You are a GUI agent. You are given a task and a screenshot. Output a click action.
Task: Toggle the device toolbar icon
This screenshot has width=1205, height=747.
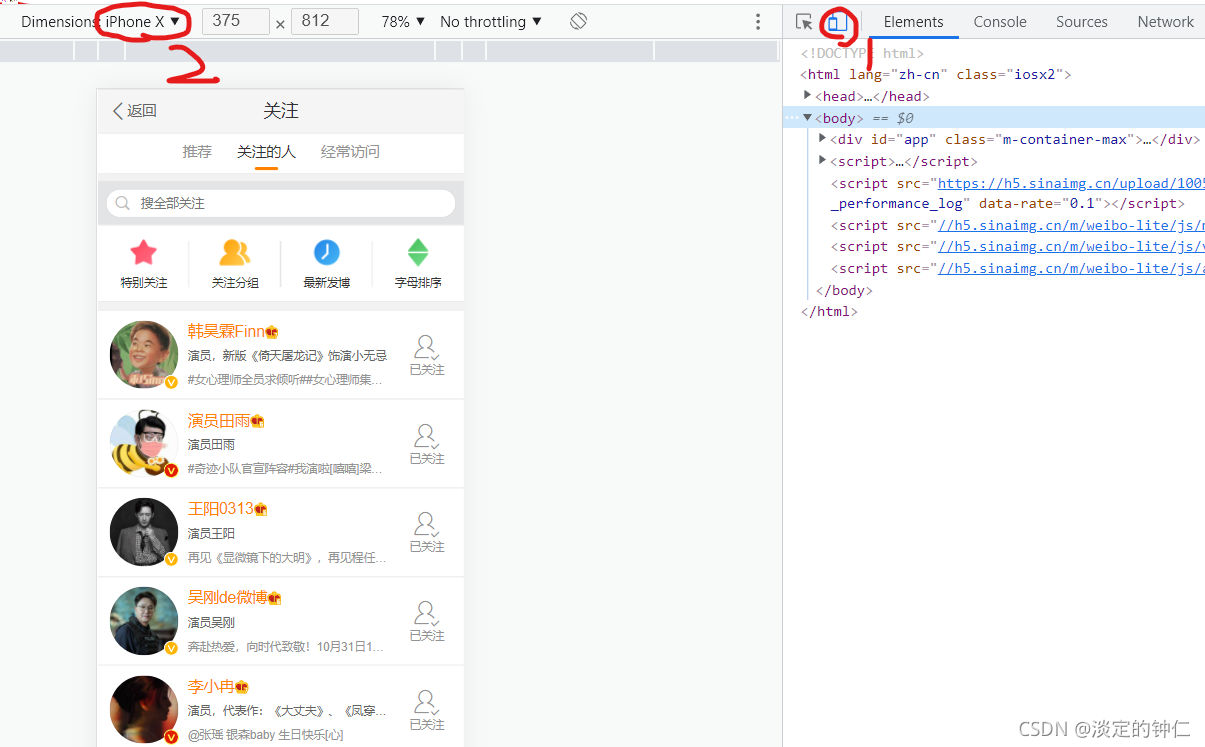point(838,22)
